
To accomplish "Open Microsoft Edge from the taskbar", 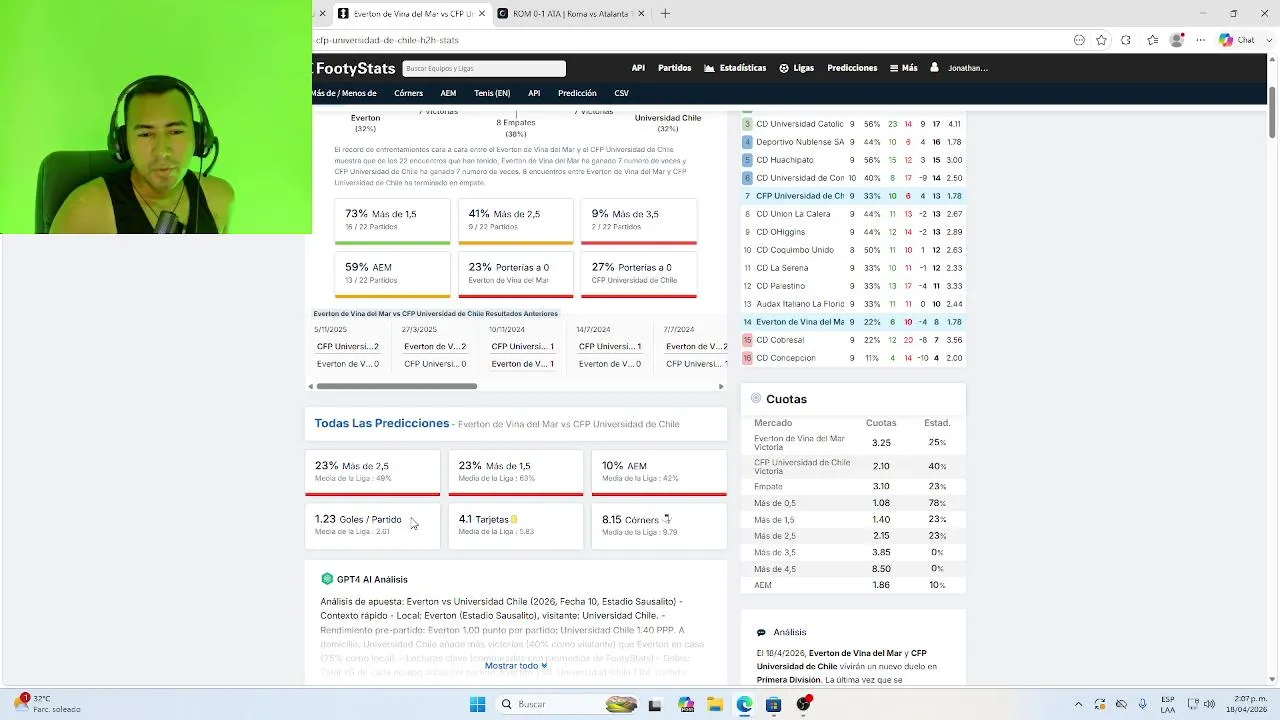I will coord(745,705).
